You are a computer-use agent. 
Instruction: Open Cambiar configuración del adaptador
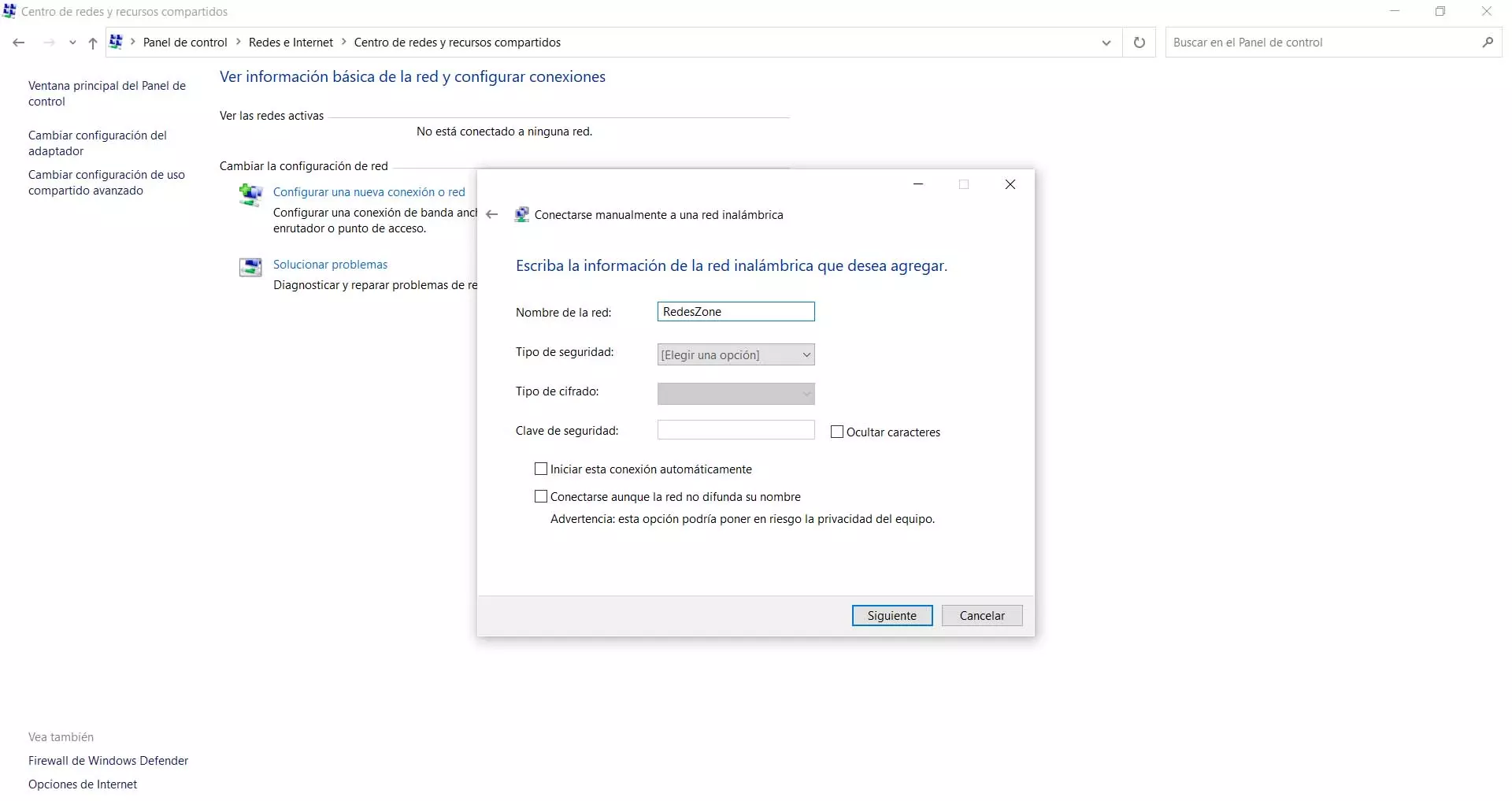coord(98,143)
